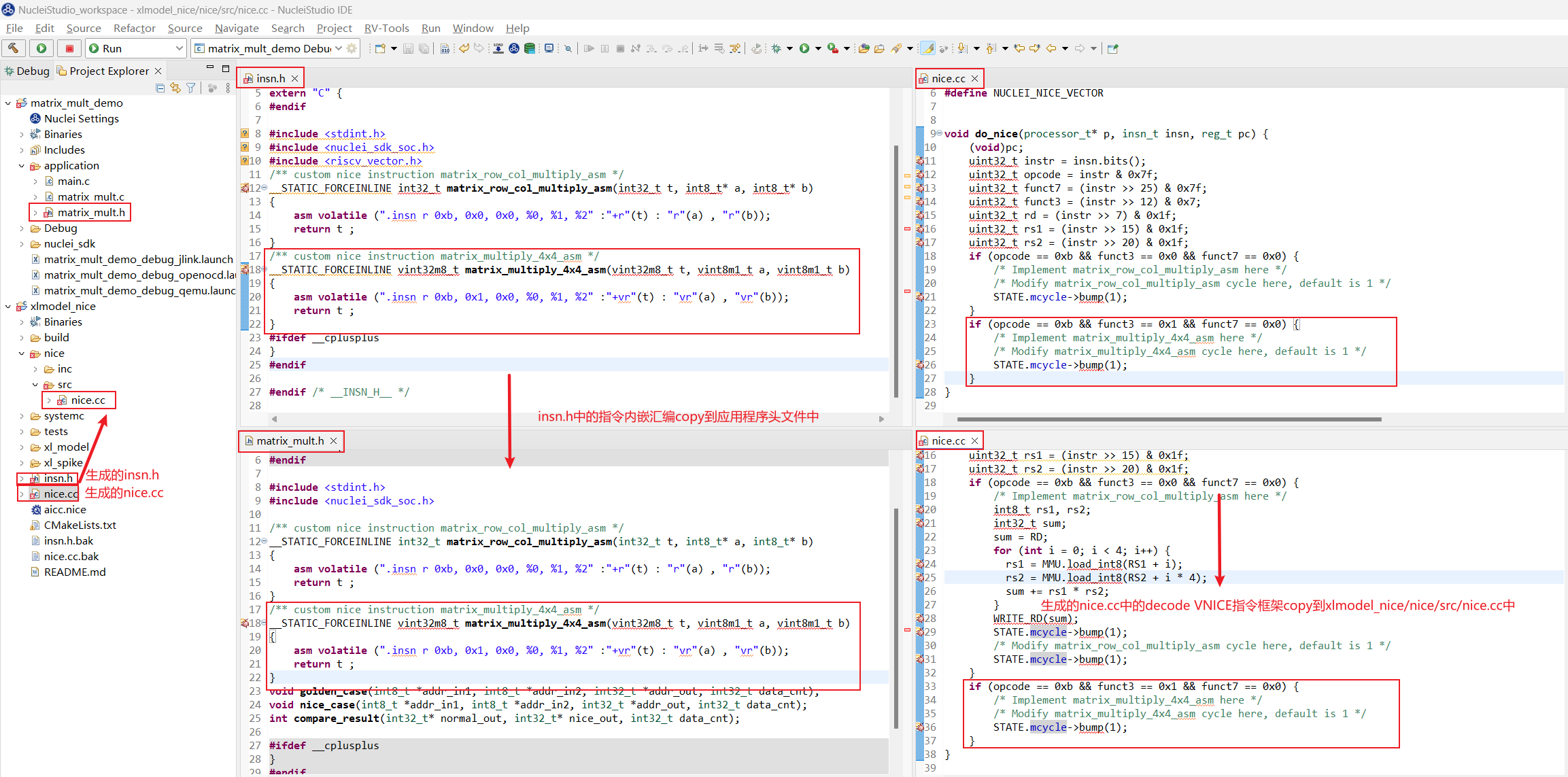Expand the nuclei_sdk folder
This screenshot has width=1568, height=777.
(x=22, y=244)
